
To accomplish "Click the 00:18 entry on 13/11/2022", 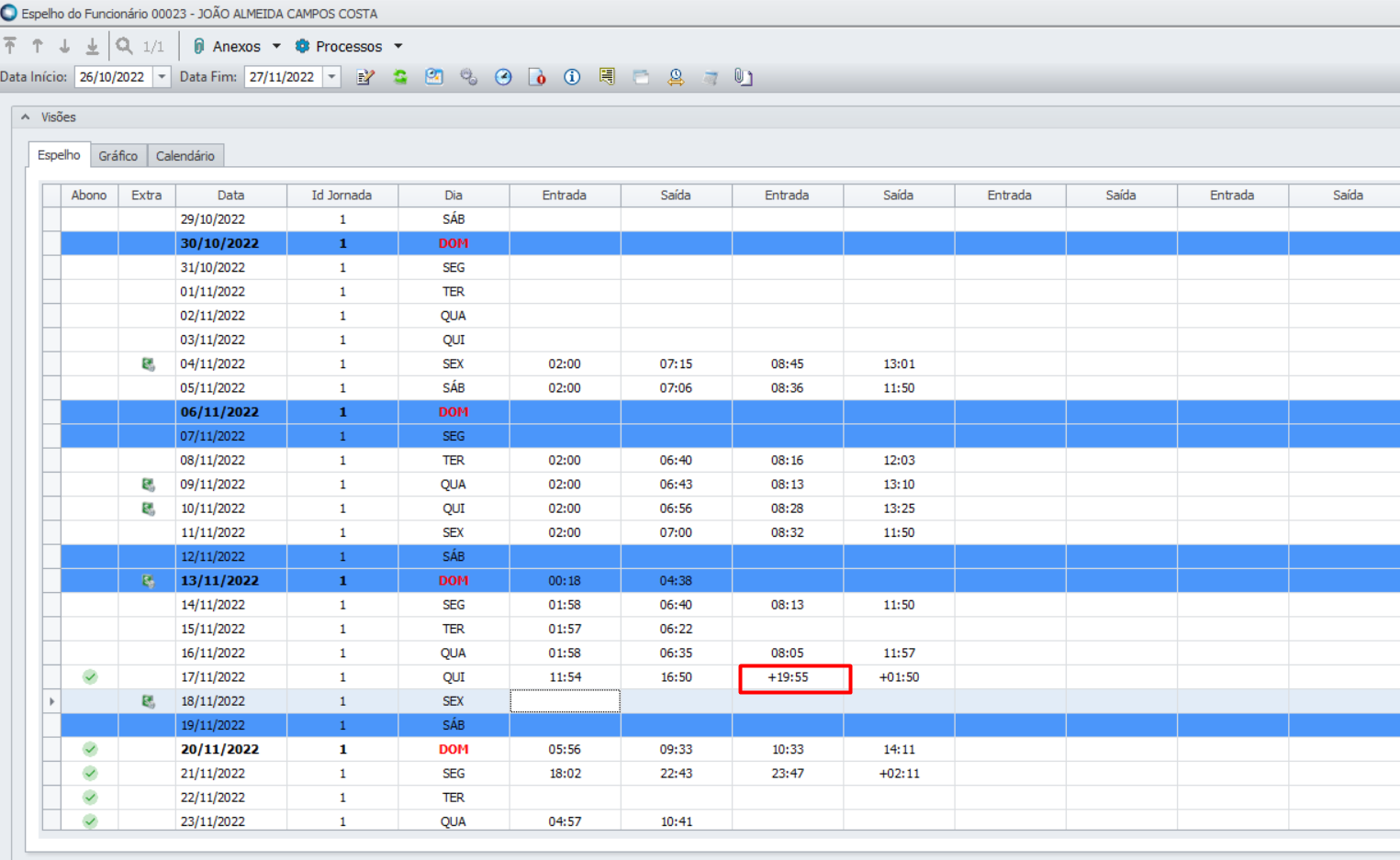I will tap(565, 581).
